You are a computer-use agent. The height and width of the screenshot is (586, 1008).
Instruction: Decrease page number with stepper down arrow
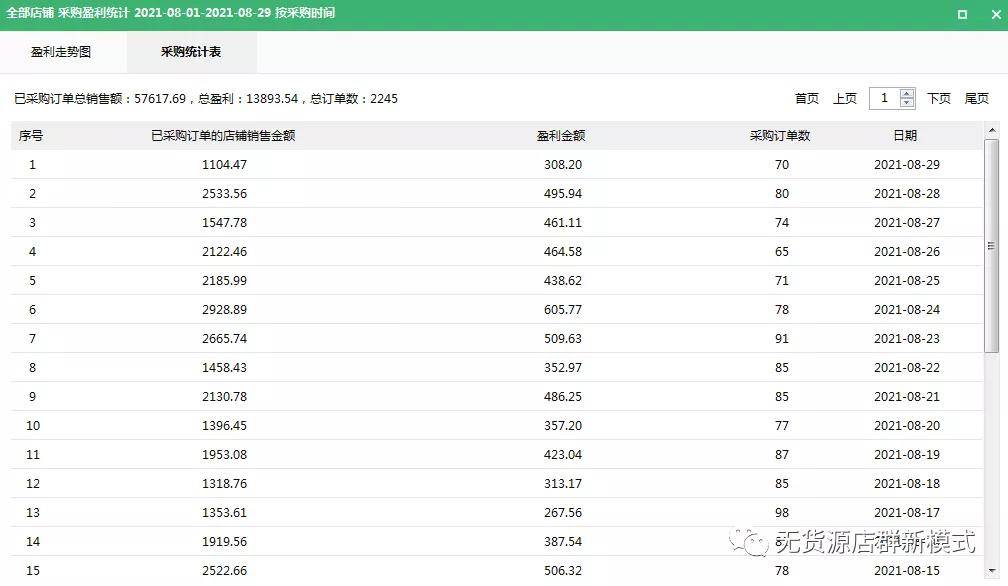coord(907,103)
